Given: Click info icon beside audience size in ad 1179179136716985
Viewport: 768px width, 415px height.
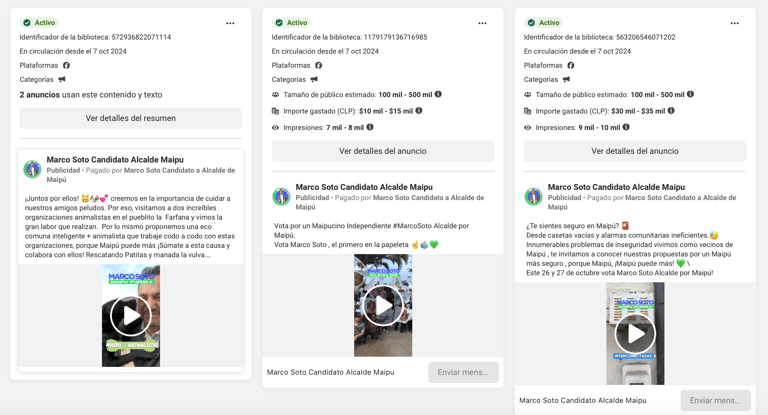Looking at the screenshot, I should coord(438,94).
